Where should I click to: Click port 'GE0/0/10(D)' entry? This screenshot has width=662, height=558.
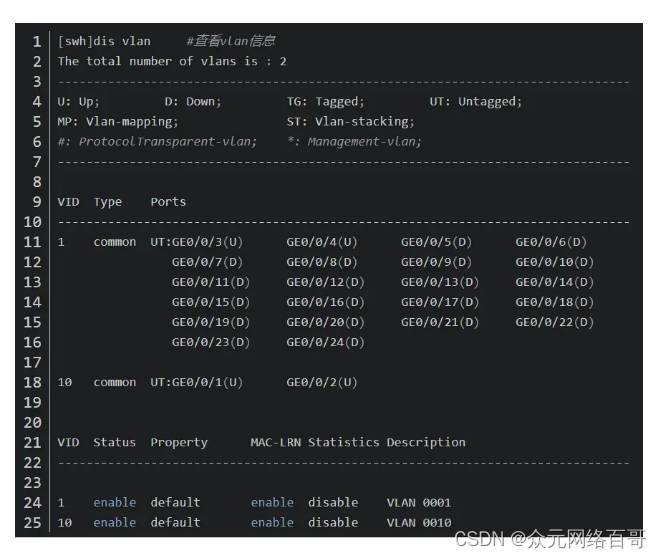click(x=555, y=262)
